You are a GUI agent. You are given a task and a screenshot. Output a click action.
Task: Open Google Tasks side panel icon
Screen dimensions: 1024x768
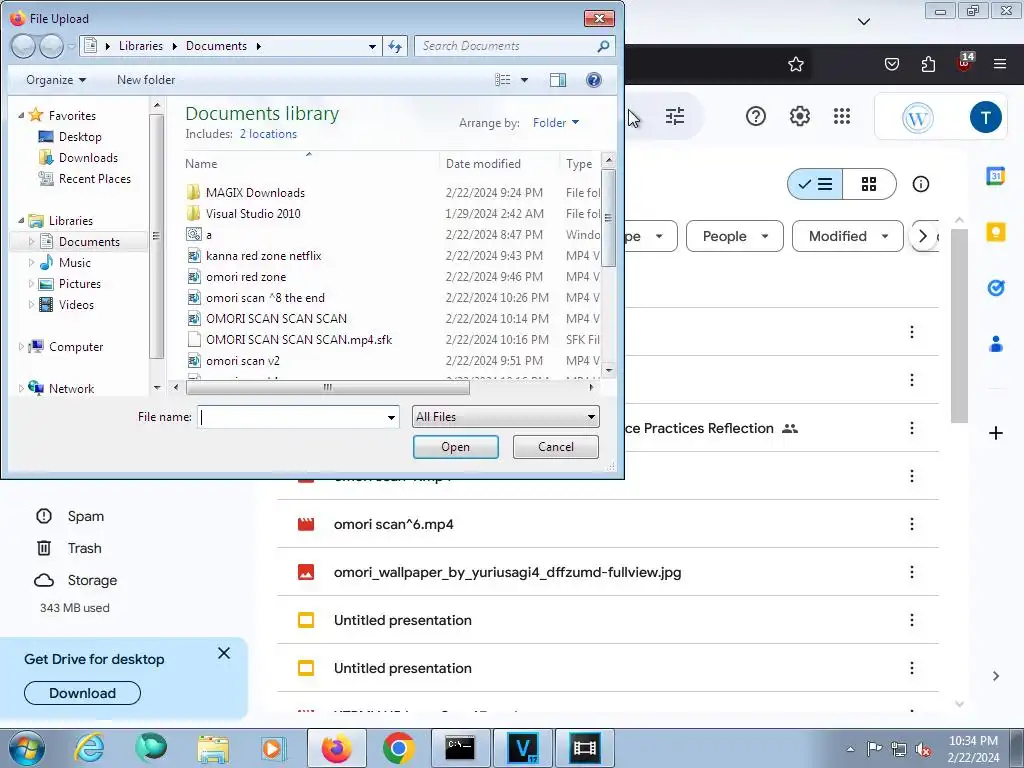coord(995,287)
